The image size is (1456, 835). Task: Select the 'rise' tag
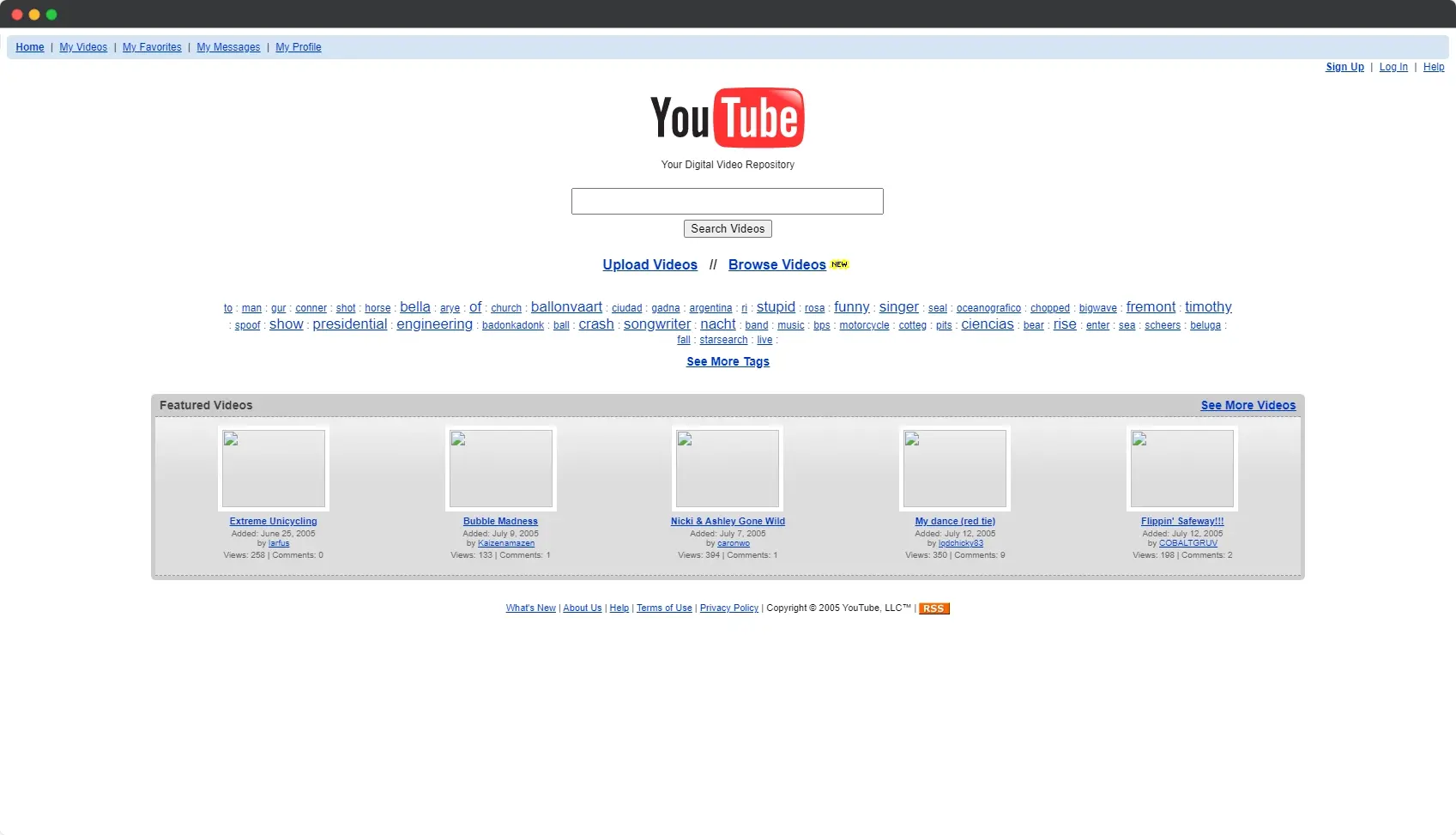(1065, 324)
